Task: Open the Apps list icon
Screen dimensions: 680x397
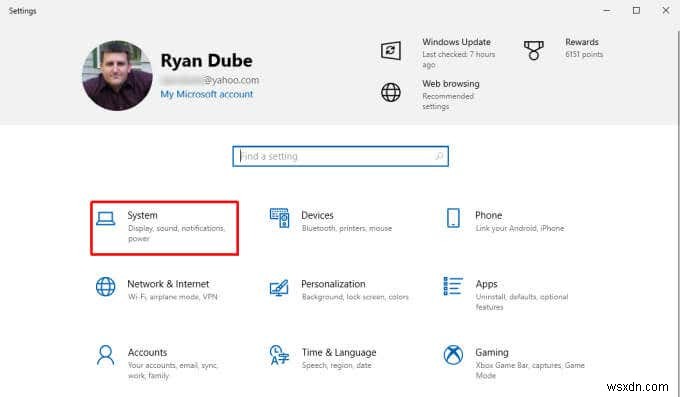Action: pyautogui.click(x=453, y=286)
